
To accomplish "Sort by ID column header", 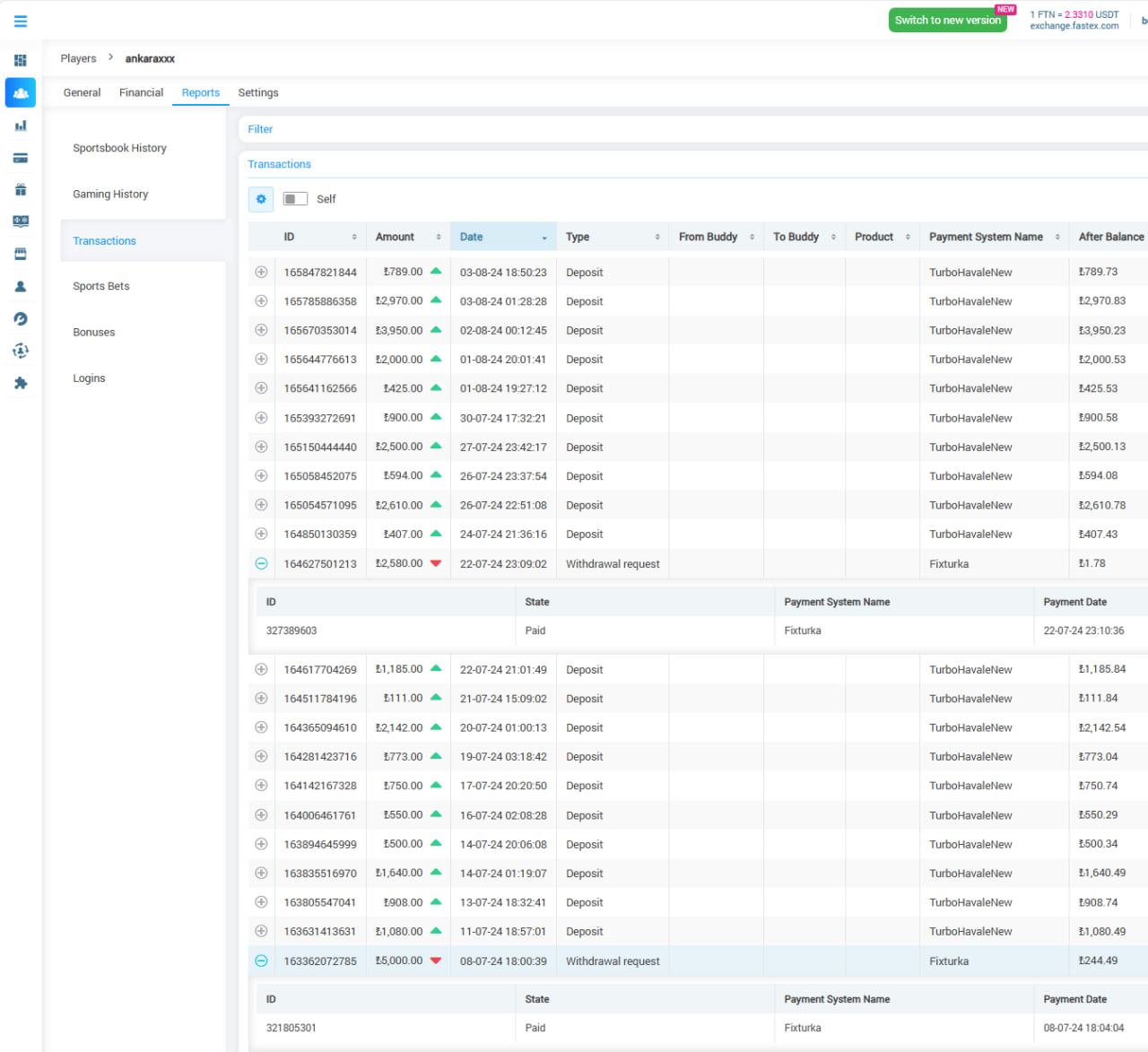I will tap(320, 237).
